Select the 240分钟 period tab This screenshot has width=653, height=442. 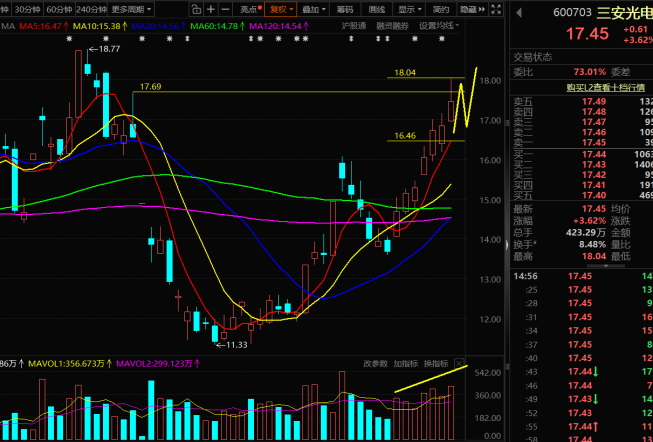pos(91,9)
